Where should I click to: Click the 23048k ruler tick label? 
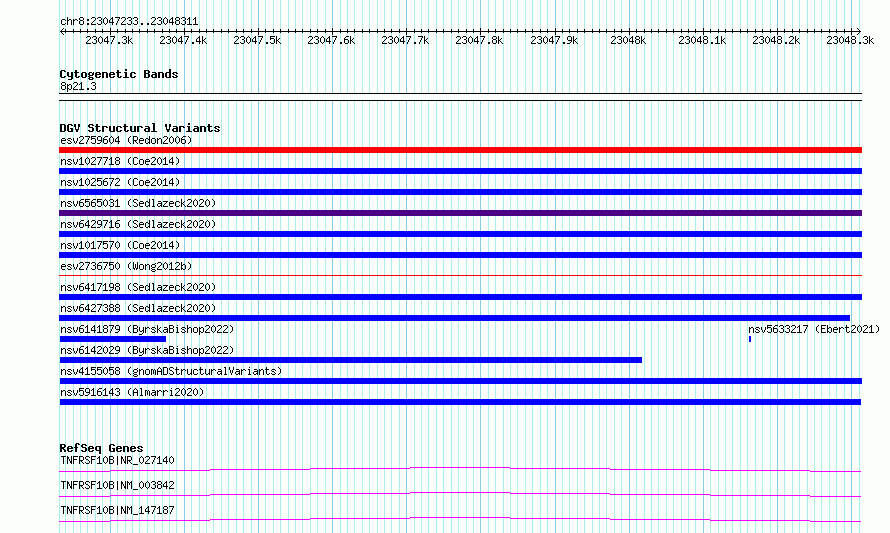(x=628, y=40)
